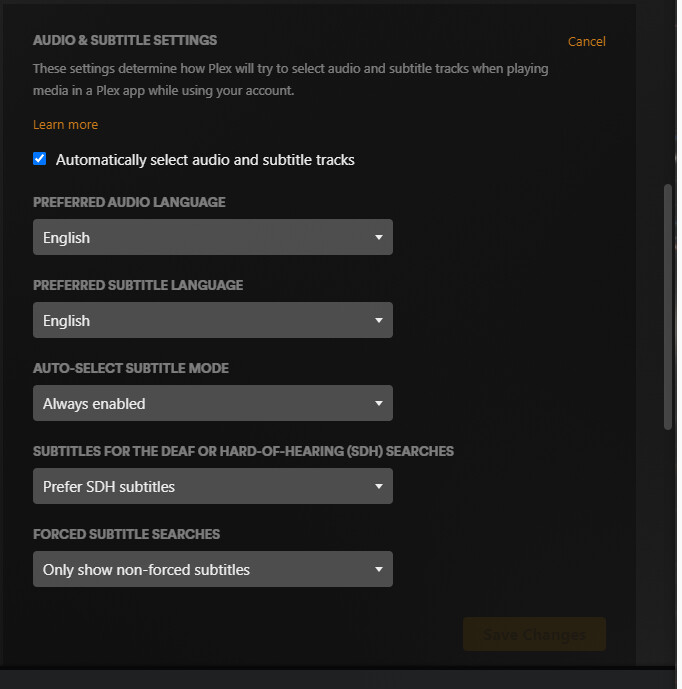
Task: Click the Audio & Subtitle Settings heading
Action: point(125,40)
